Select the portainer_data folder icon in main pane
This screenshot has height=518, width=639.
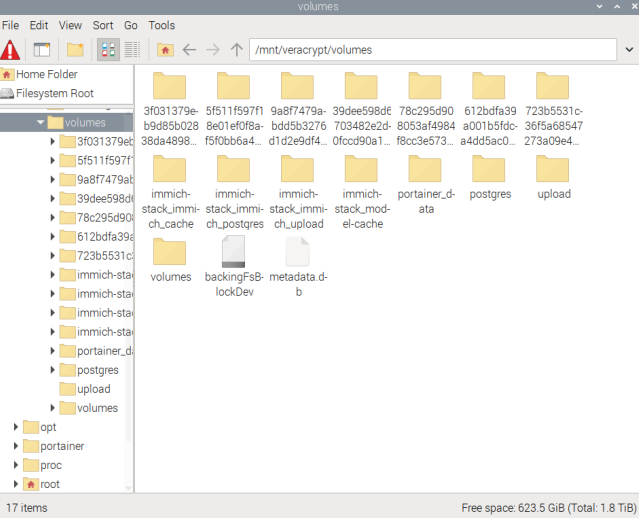point(425,169)
